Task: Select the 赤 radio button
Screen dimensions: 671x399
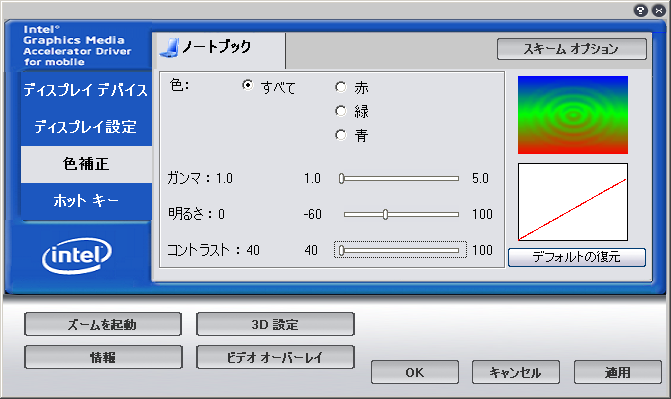Action: click(x=341, y=87)
